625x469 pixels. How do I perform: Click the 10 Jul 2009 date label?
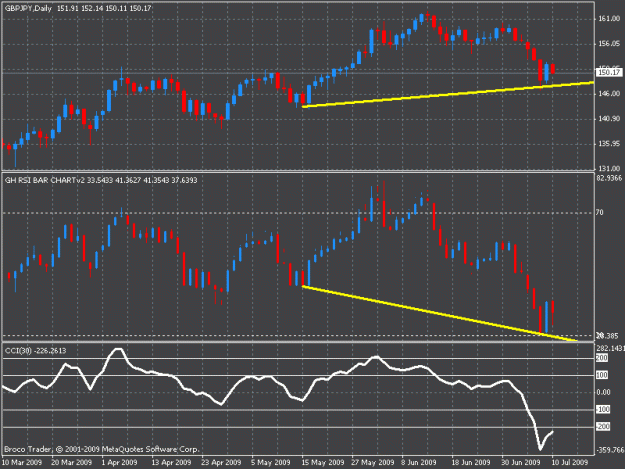570,462
